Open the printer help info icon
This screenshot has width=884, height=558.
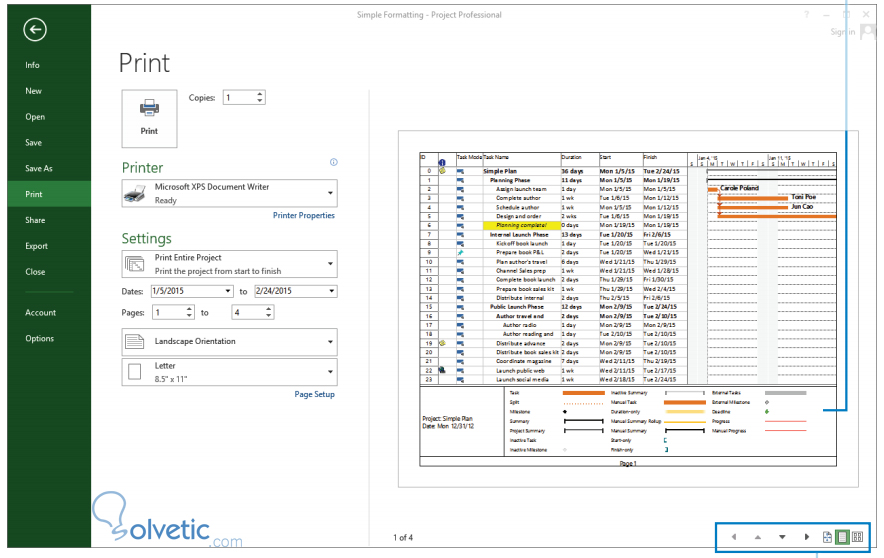click(x=334, y=162)
